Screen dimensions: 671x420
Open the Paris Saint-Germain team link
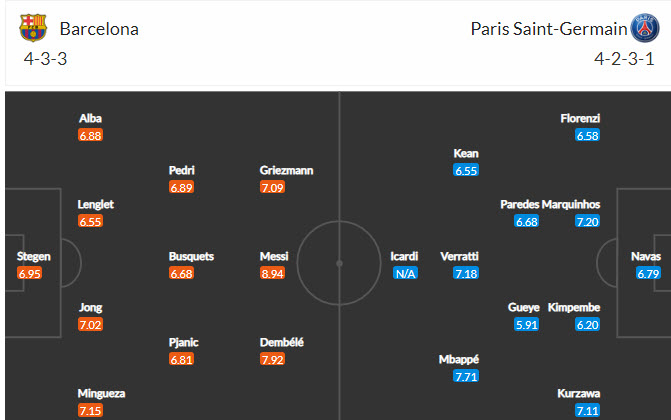click(x=549, y=29)
